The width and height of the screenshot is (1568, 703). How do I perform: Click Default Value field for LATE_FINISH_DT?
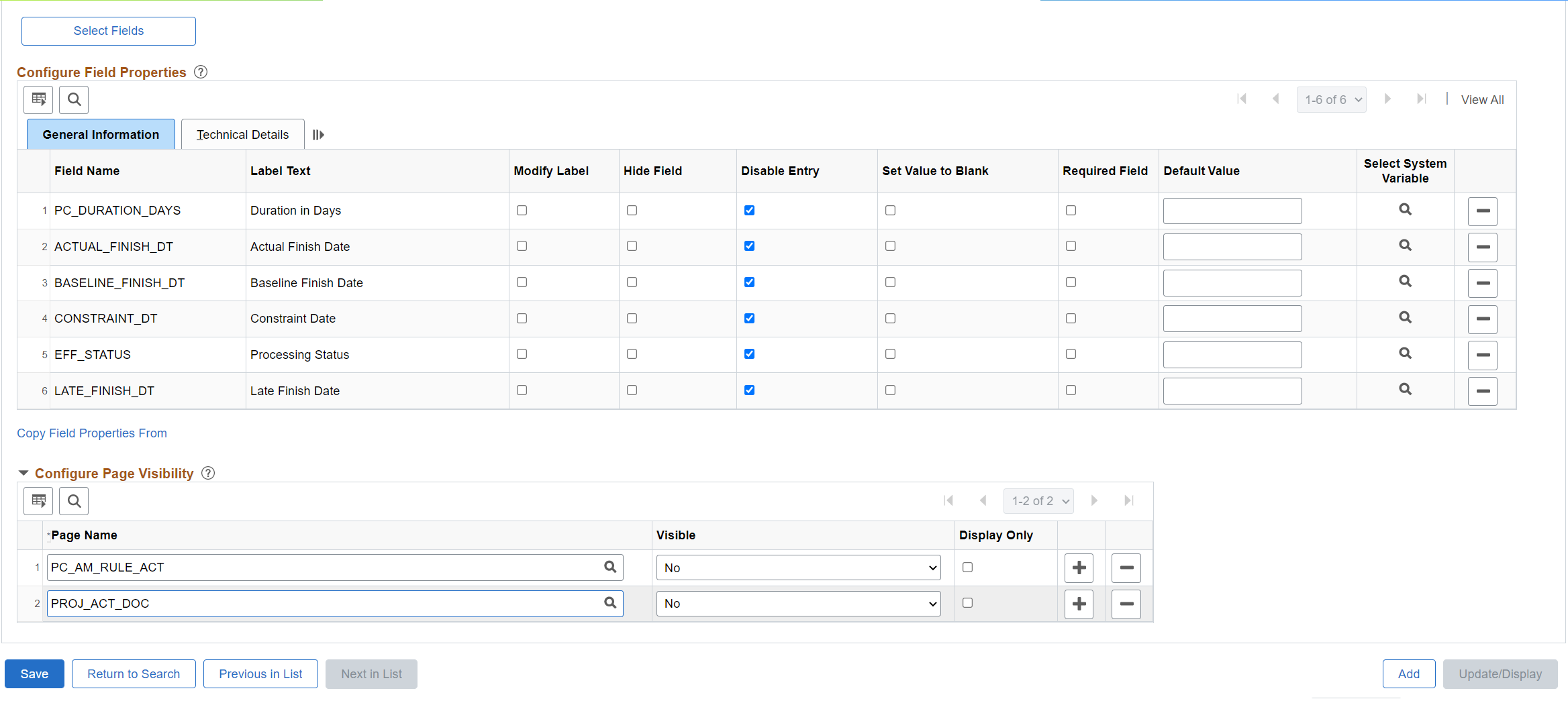pyautogui.click(x=1232, y=390)
